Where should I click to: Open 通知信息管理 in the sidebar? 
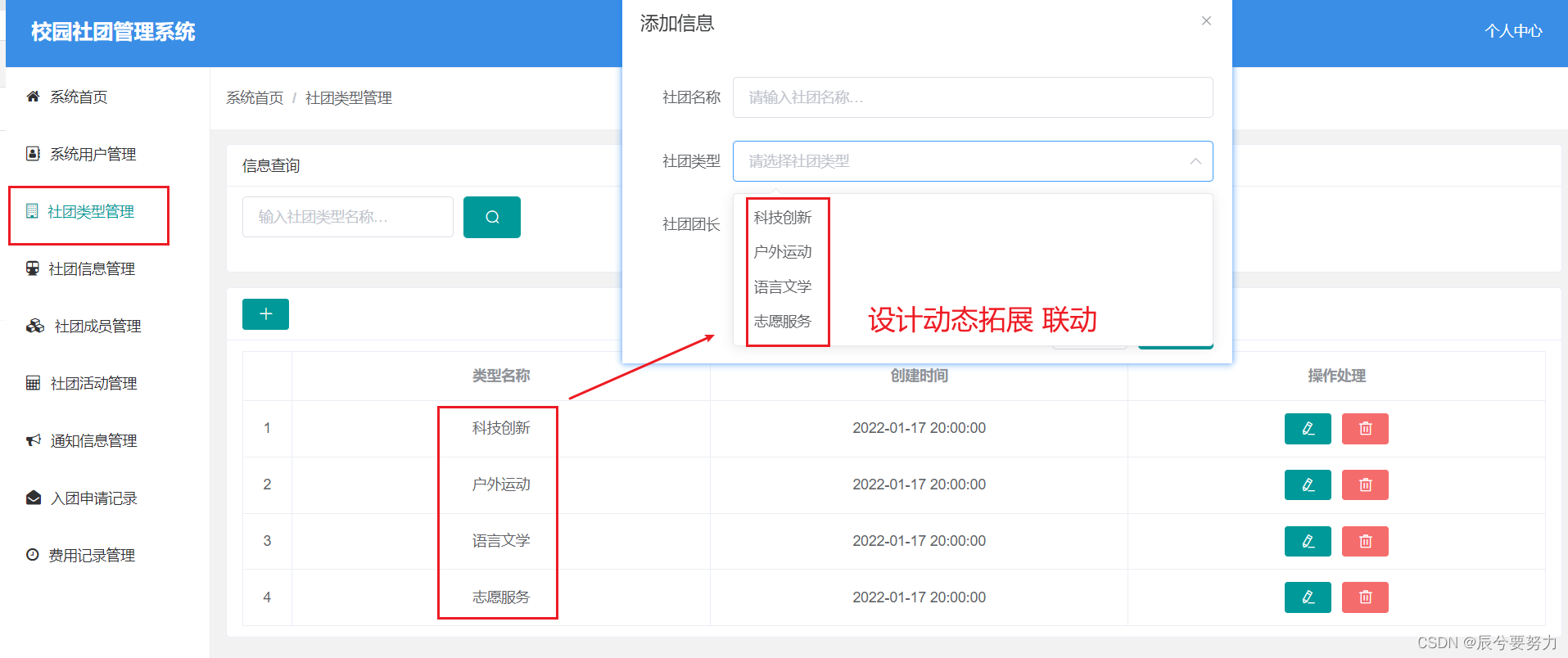coord(94,441)
